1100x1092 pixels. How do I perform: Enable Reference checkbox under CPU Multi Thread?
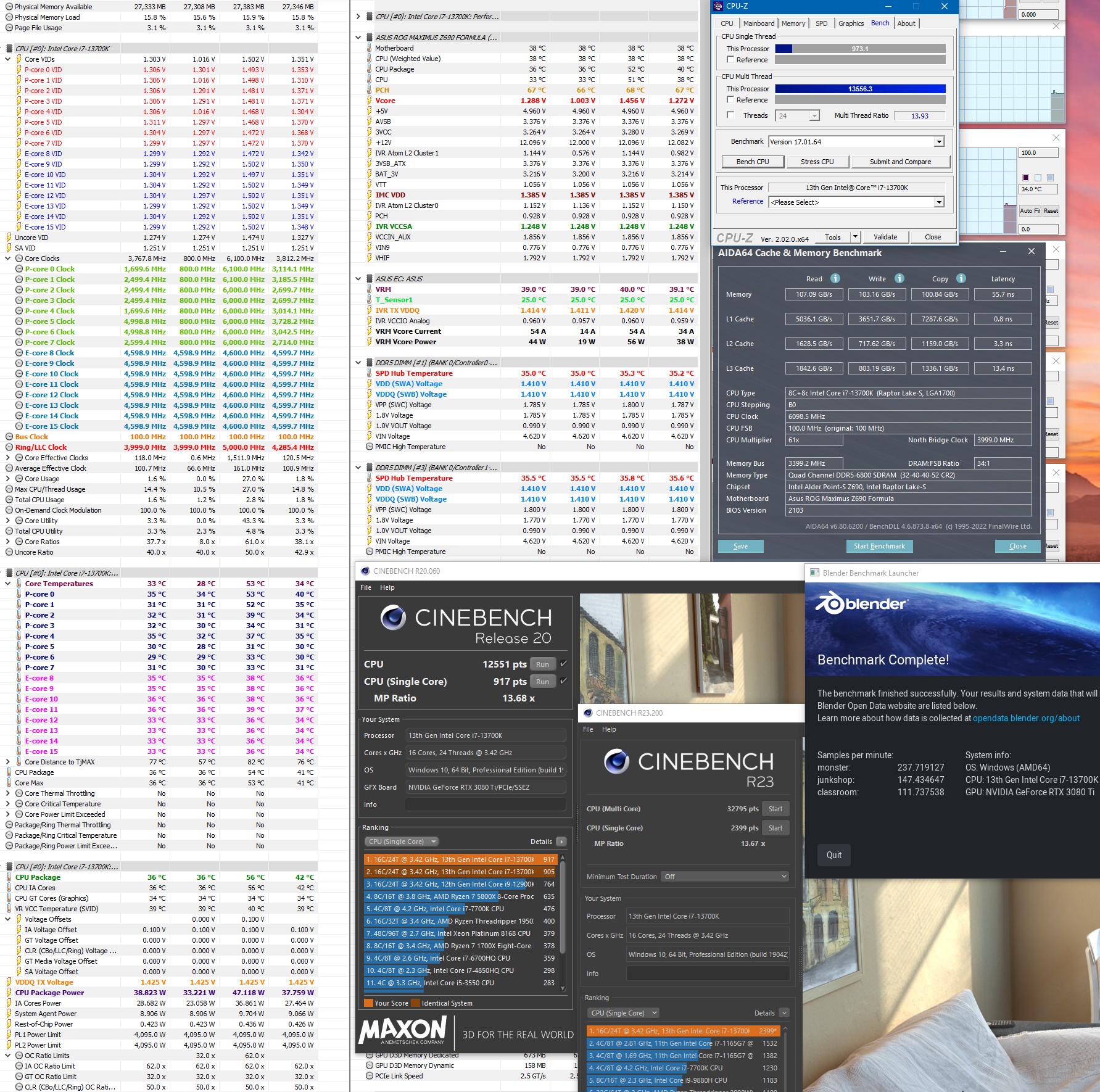(730, 100)
